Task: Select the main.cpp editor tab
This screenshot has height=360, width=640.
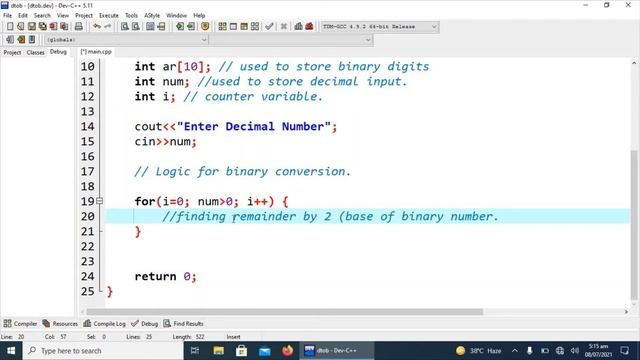Action: click(x=96, y=52)
